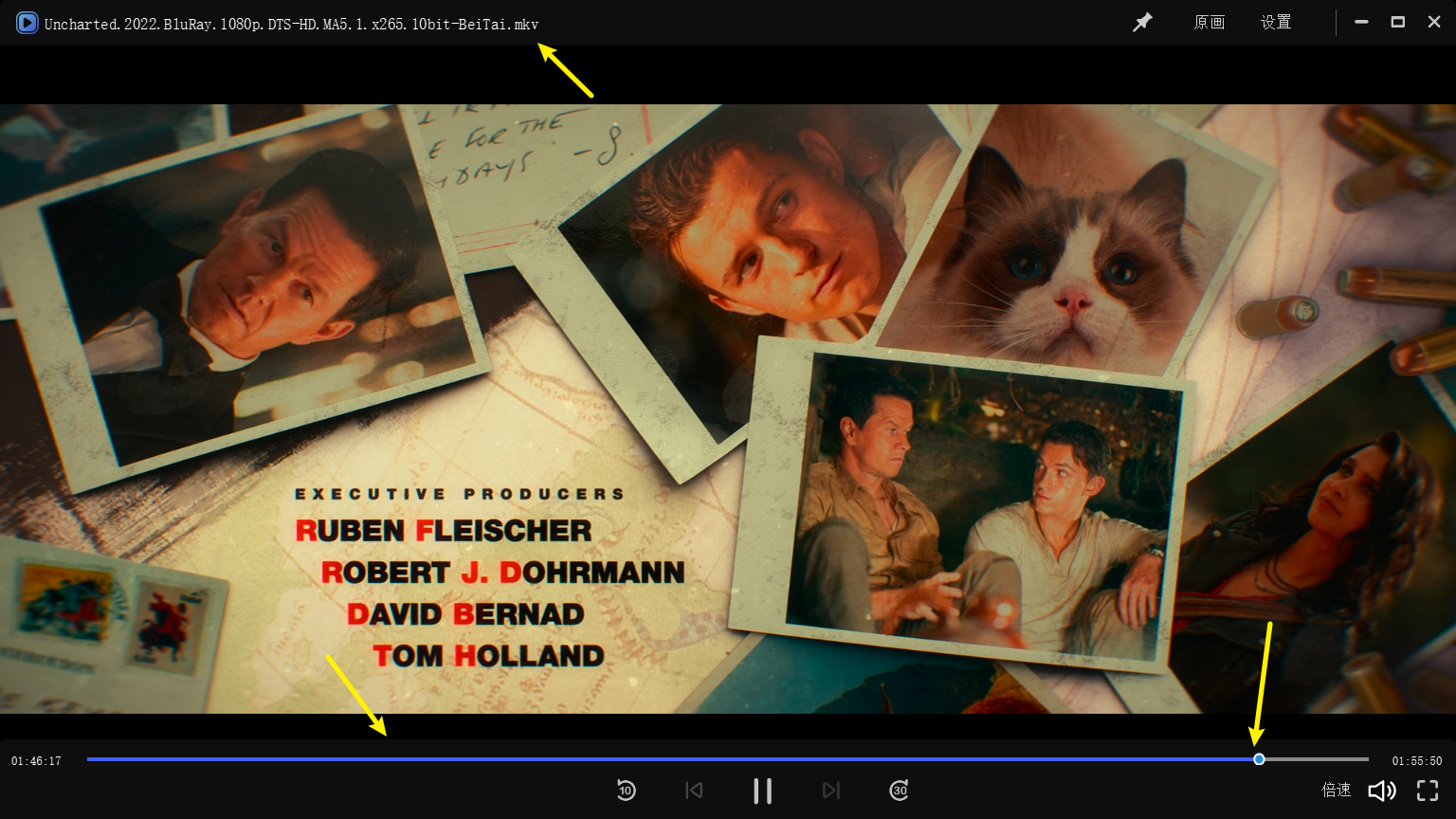Pin the player window on top

[x=1142, y=22]
